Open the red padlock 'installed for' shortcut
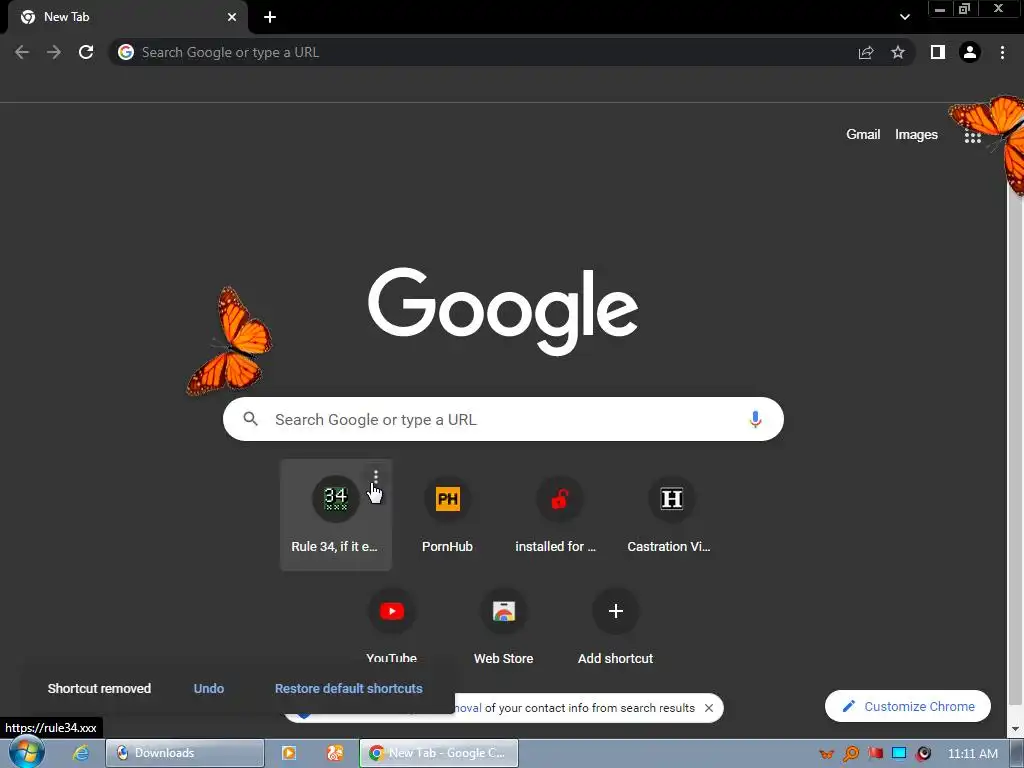The width and height of the screenshot is (1024, 768). click(x=559, y=515)
